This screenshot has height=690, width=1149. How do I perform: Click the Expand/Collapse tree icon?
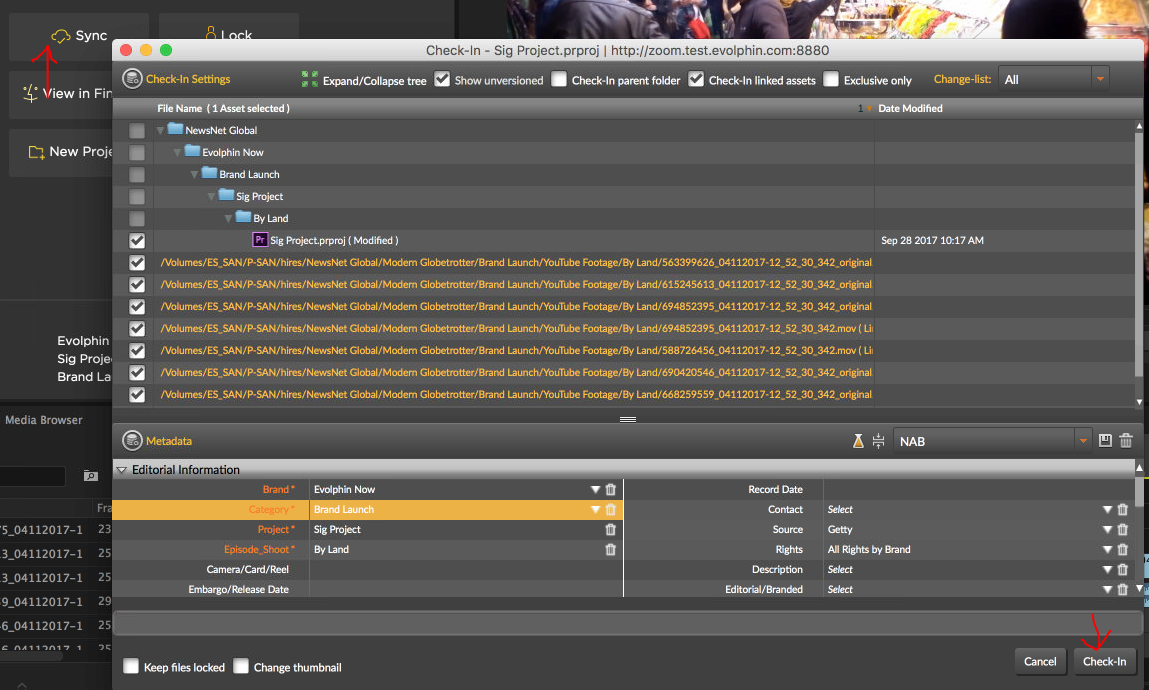tap(310, 79)
